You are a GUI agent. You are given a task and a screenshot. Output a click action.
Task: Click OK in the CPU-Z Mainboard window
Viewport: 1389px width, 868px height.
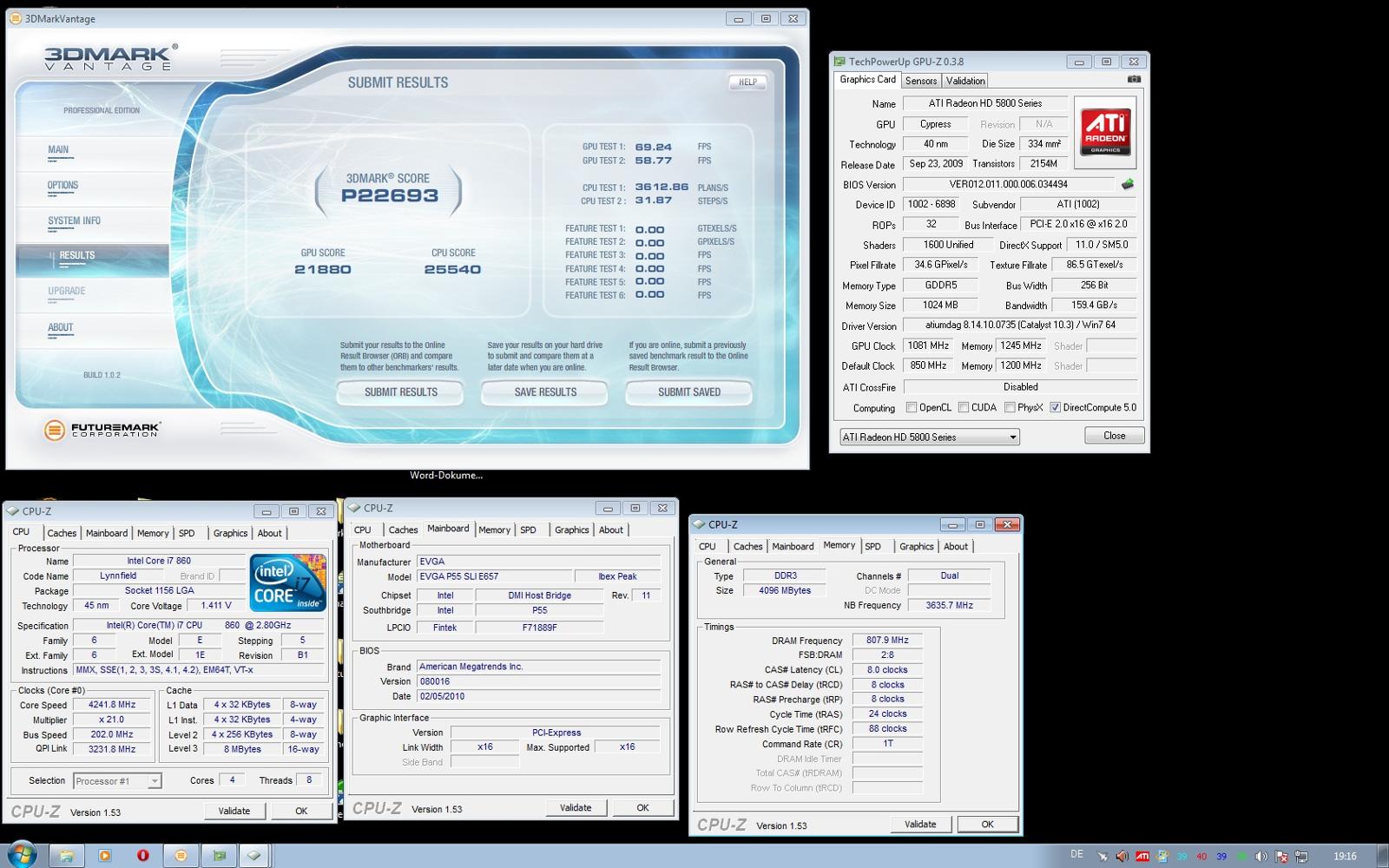coord(642,807)
